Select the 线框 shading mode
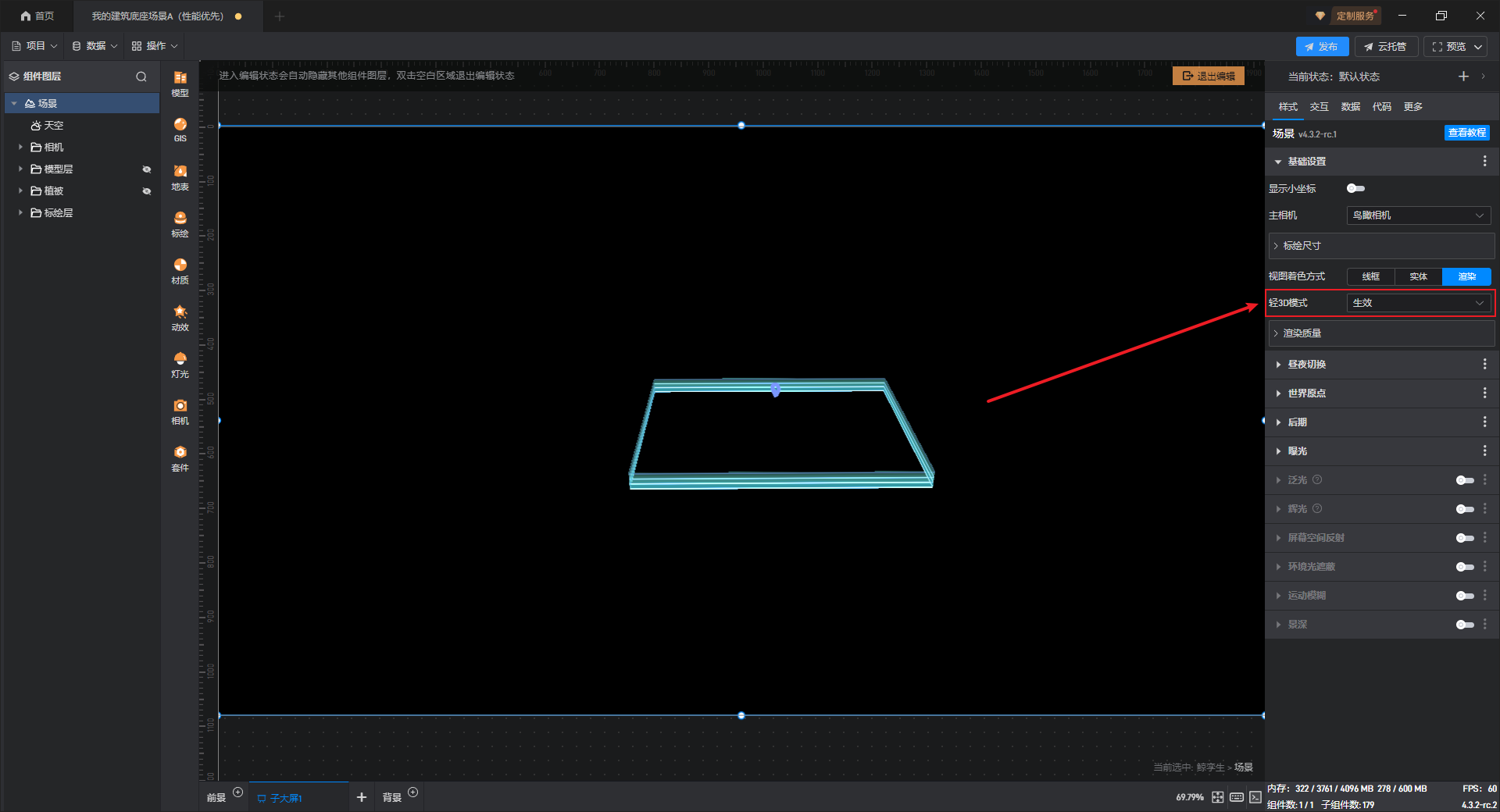Image resolution: width=1500 pixels, height=812 pixels. pos(1371,276)
